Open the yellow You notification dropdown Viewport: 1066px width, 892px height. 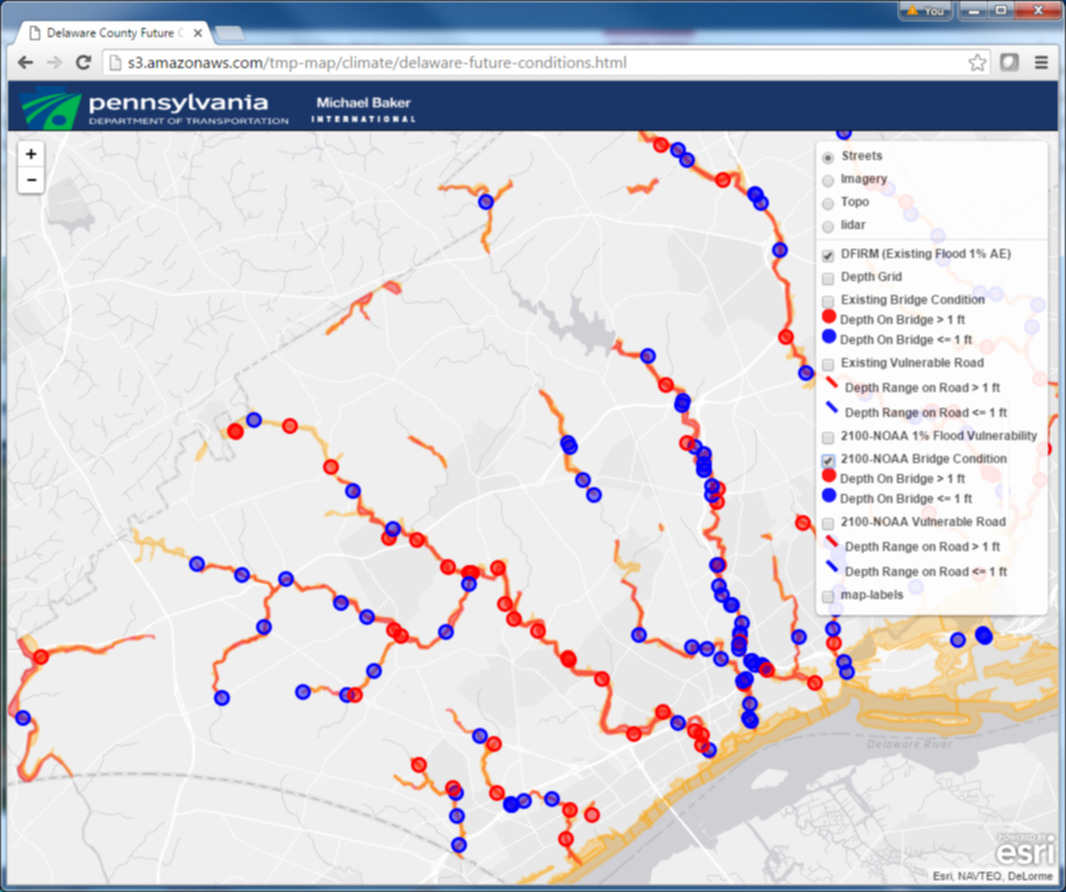923,11
